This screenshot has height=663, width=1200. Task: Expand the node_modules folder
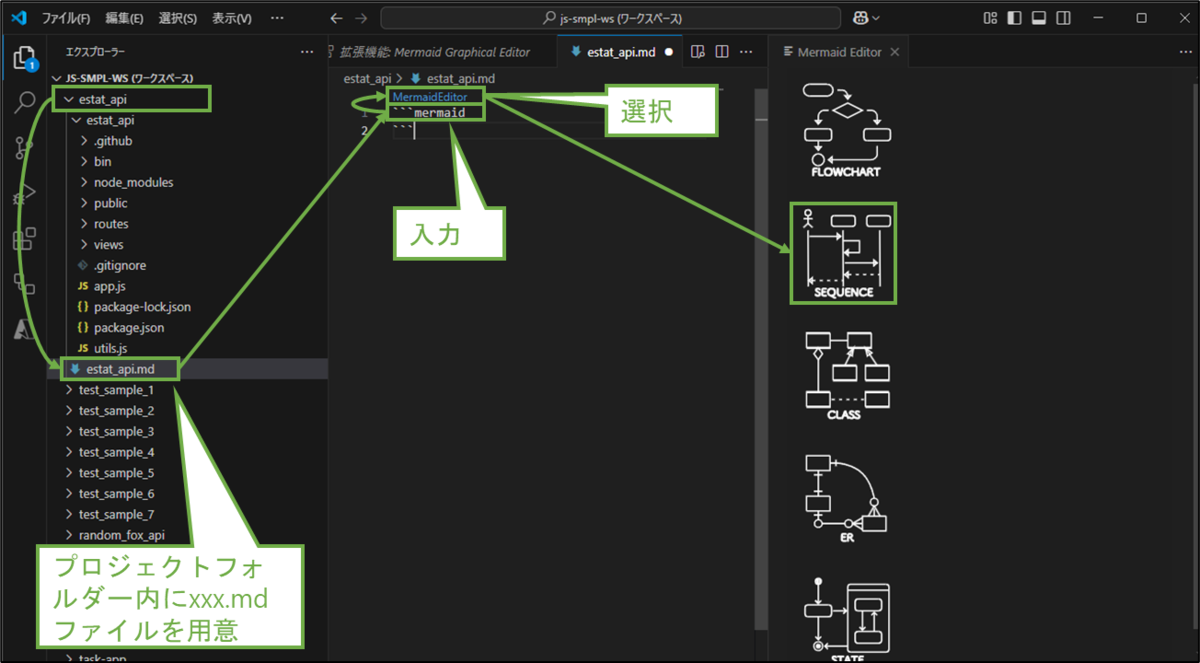coord(133,183)
